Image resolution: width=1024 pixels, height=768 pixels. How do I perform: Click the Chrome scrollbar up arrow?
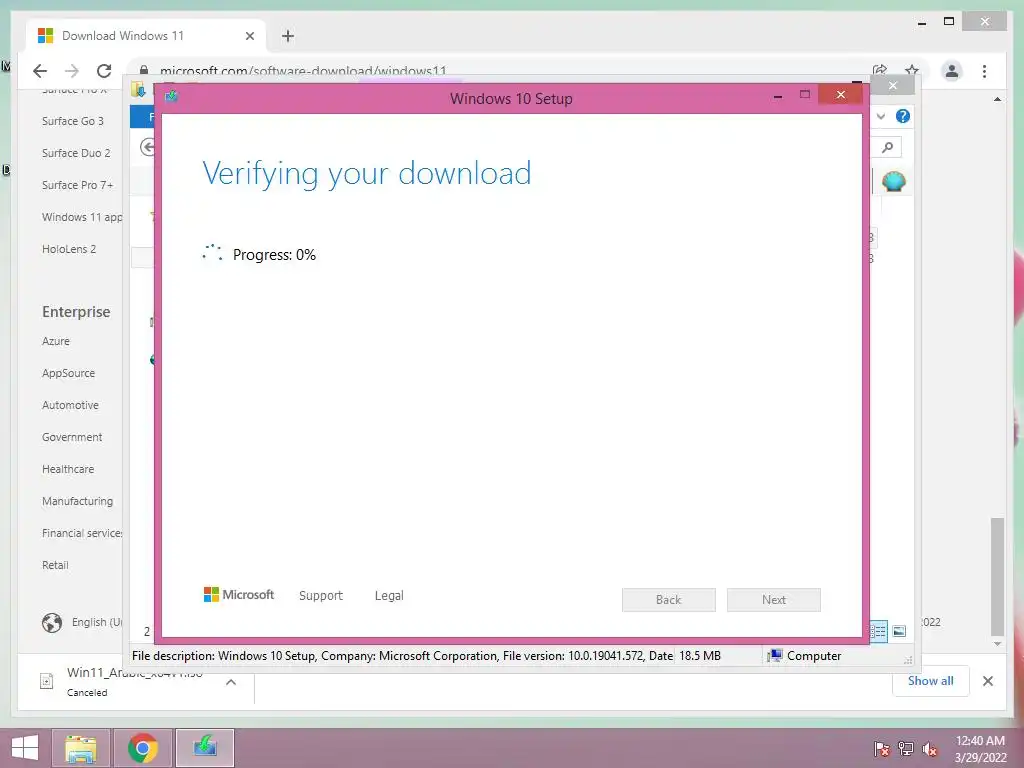(x=997, y=99)
